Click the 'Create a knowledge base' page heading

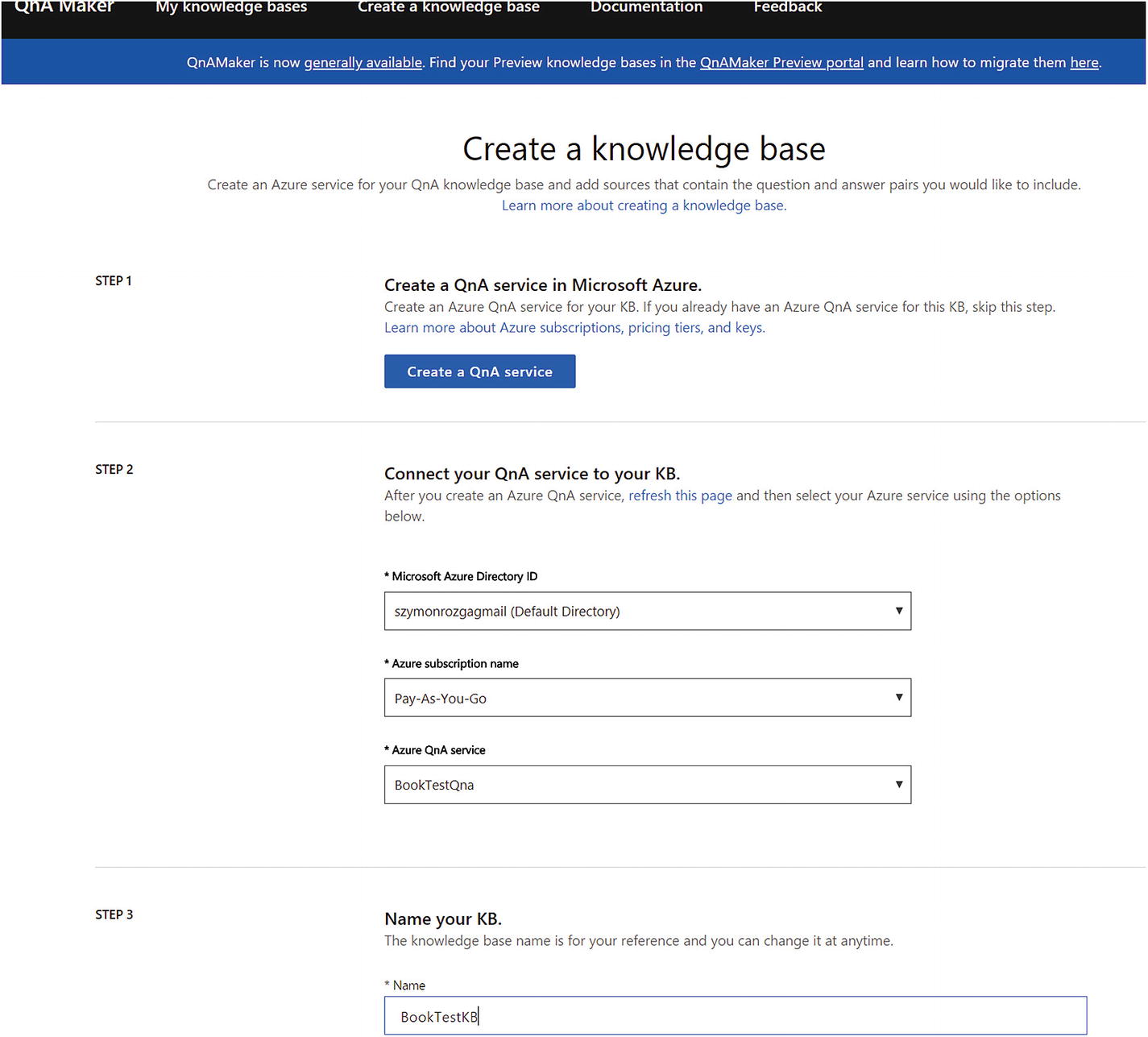[644, 149]
